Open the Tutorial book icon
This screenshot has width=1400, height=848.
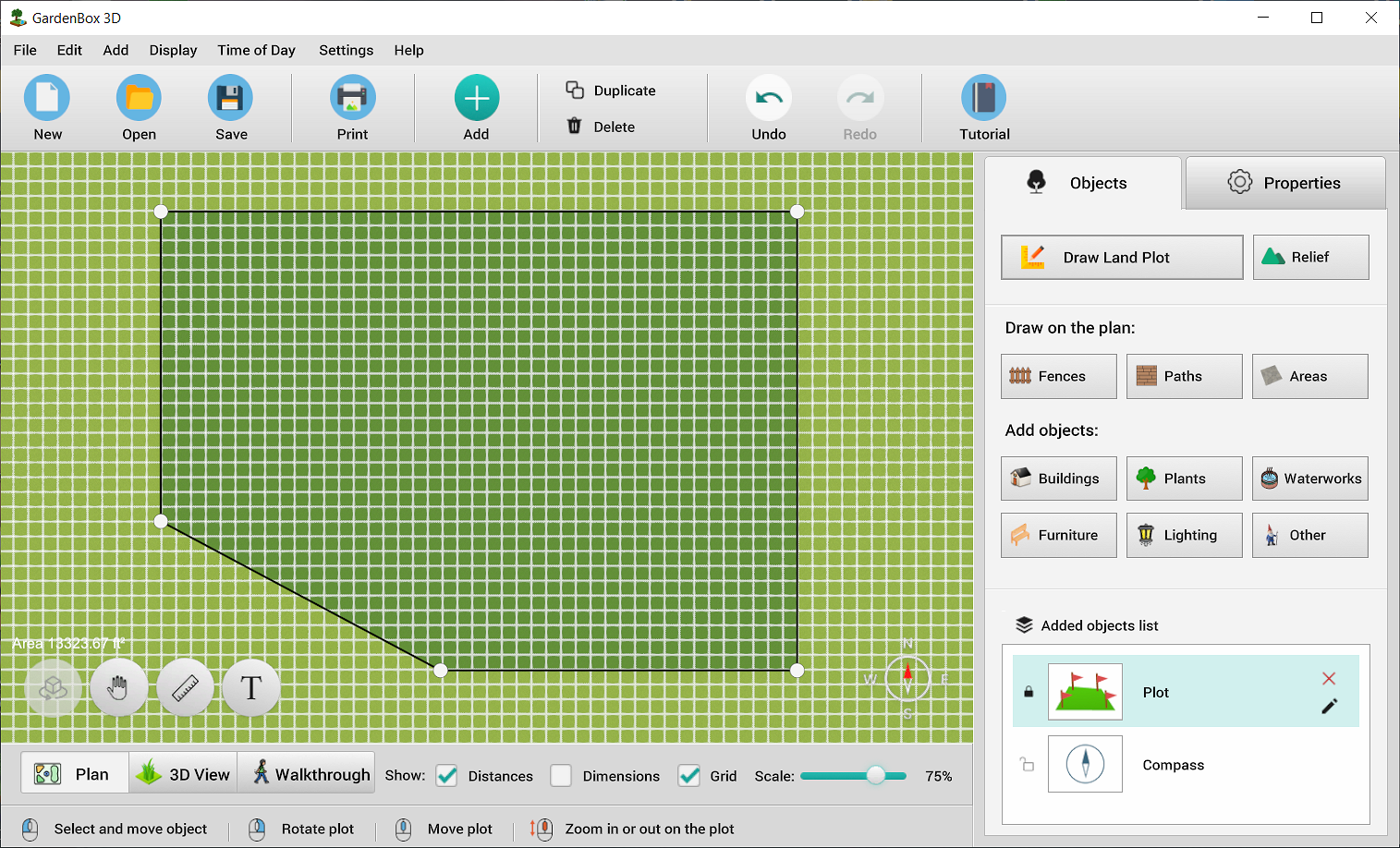click(983, 99)
